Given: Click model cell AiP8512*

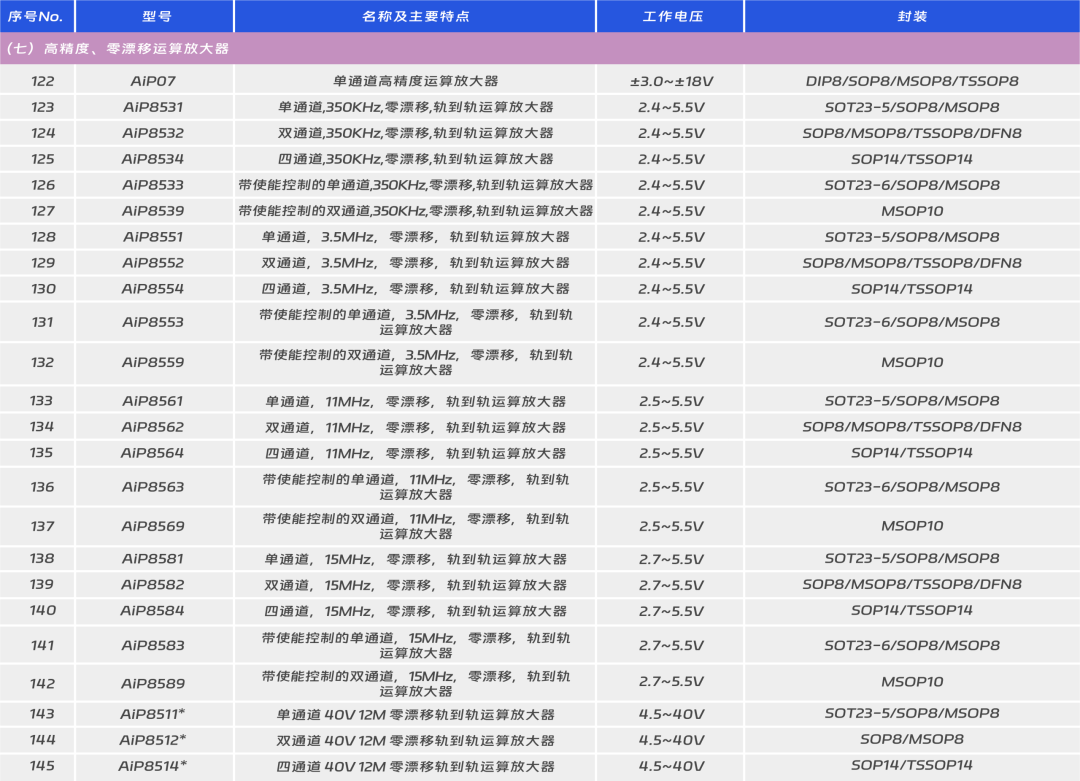Looking at the screenshot, I should (153, 740).
